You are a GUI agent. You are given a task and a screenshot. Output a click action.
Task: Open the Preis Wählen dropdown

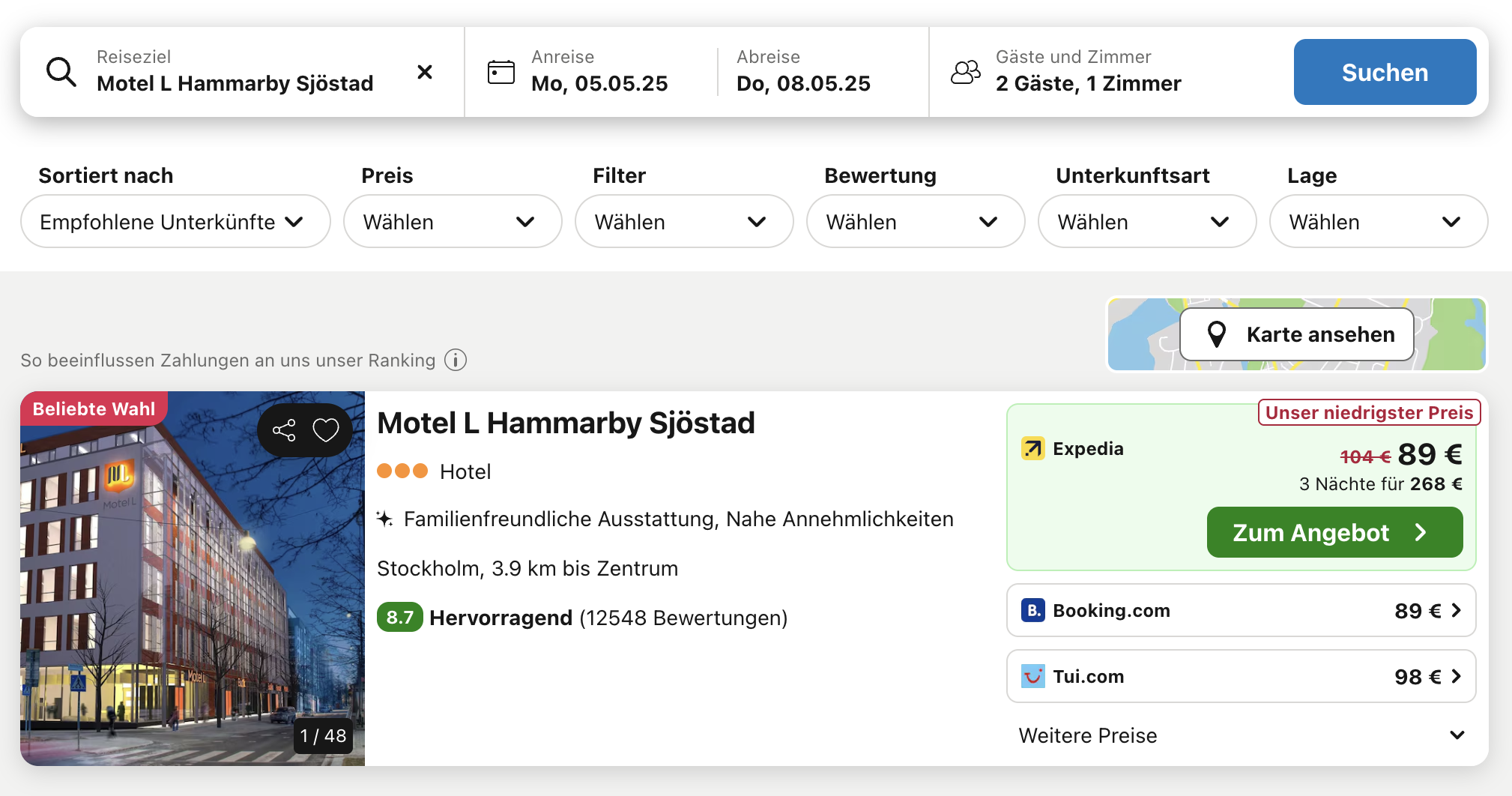point(453,222)
